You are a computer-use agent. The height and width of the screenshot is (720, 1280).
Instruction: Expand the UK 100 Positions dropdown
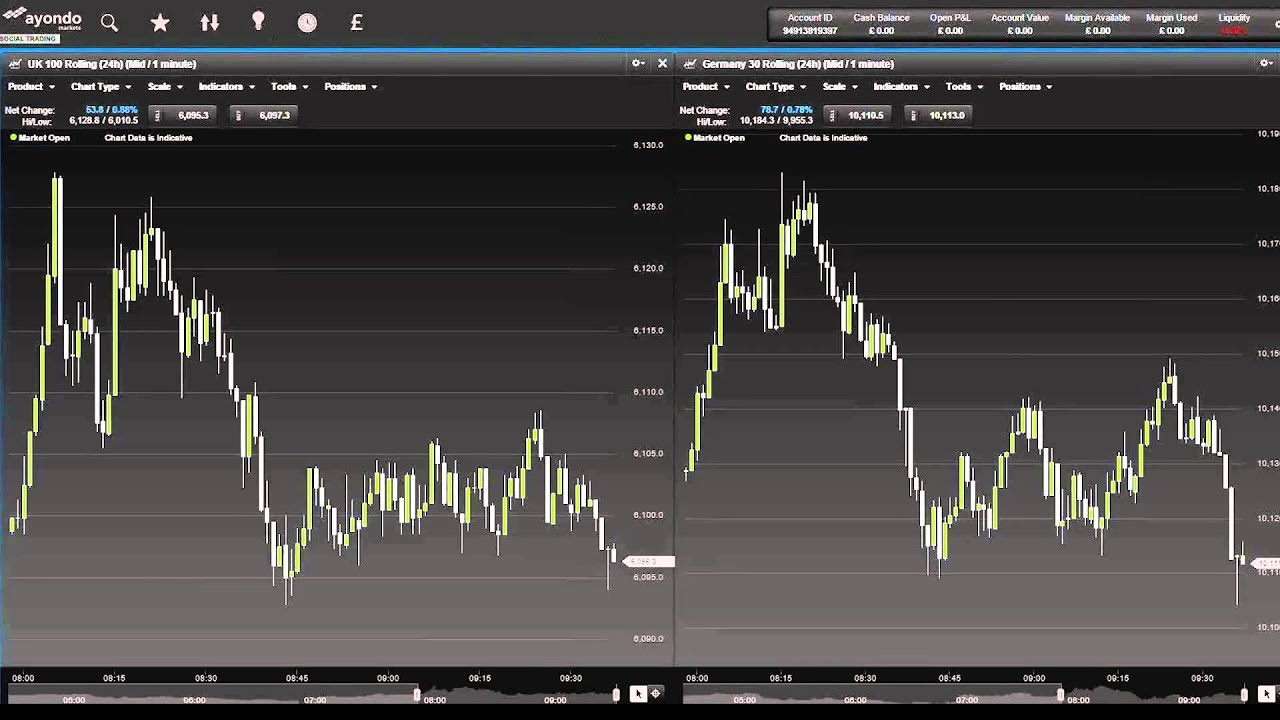(350, 86)
